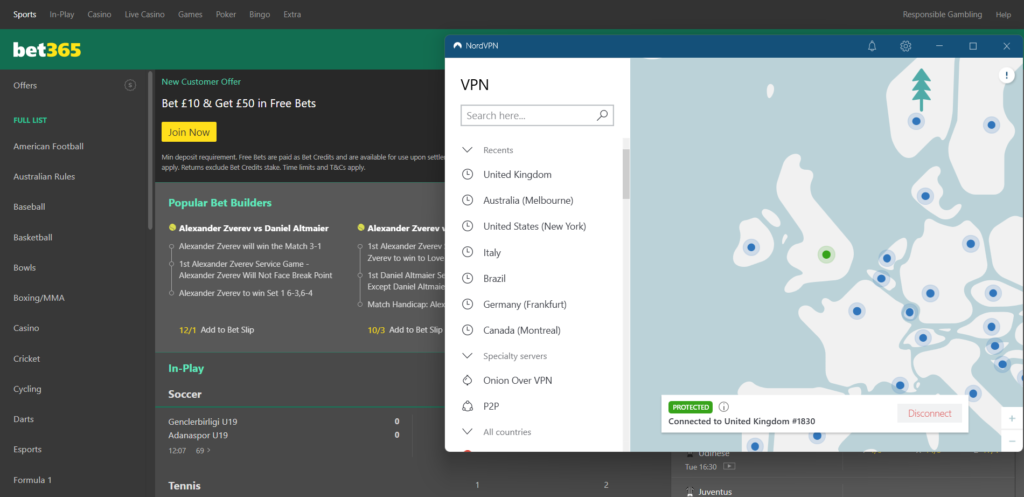1024x497 pixels.
Task: Expand the All countries section
Action: (x=467, y=432)
